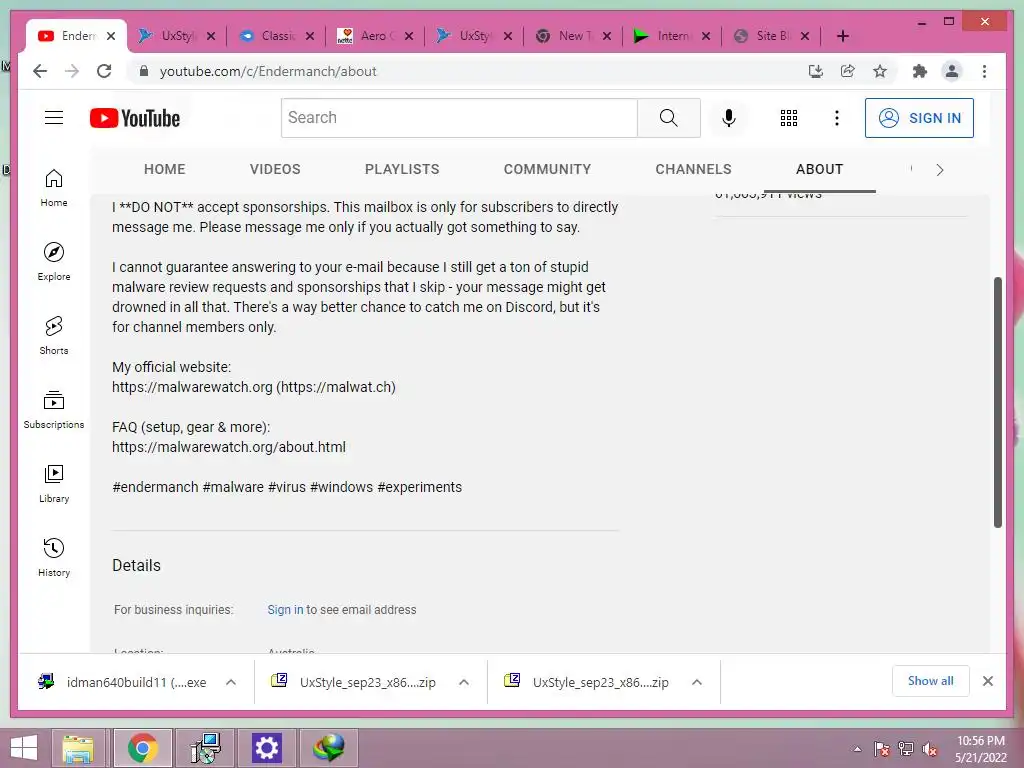Switch to the VIDEOS channel tab
This screenshot has height=768, width=1024.
[275, 169]
